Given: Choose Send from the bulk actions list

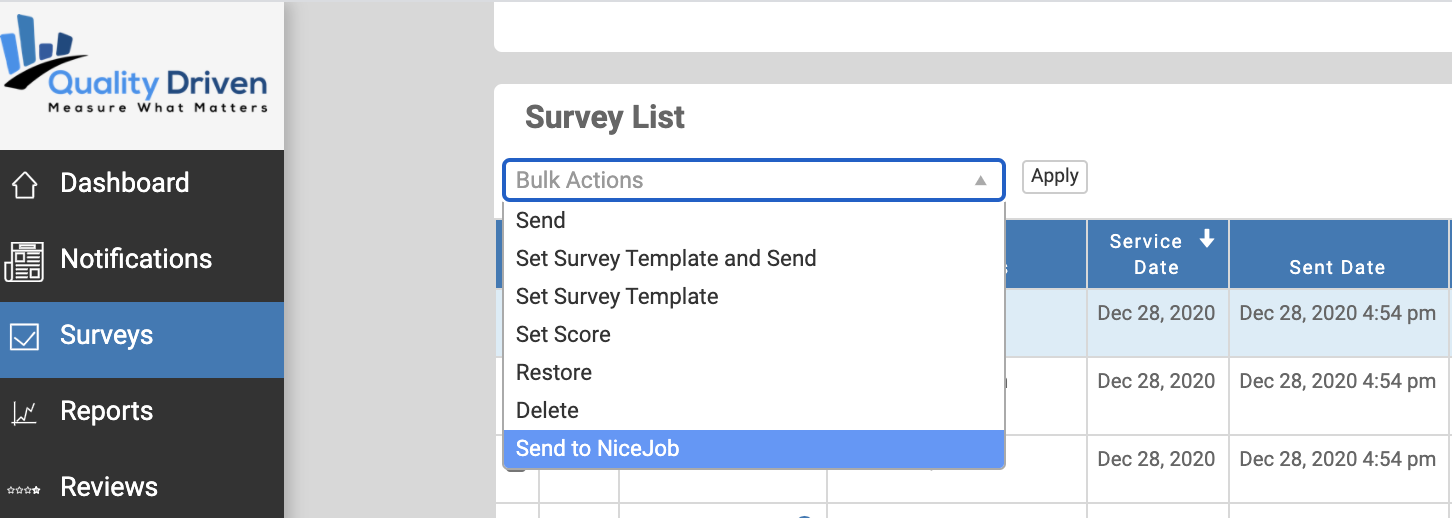Looking at the screenshot, I should click(754, 221).
